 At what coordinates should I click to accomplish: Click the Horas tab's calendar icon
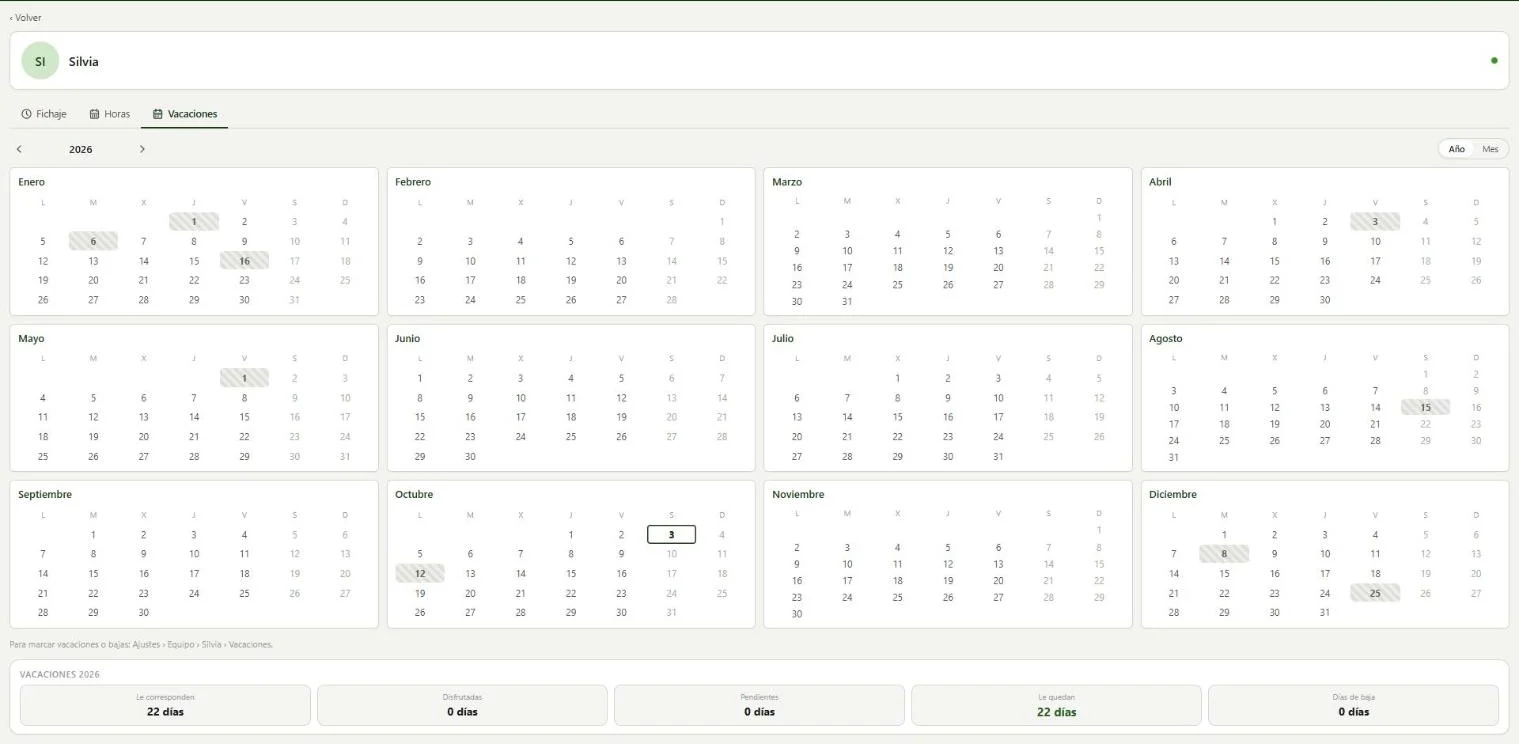(x=94, y=114)
